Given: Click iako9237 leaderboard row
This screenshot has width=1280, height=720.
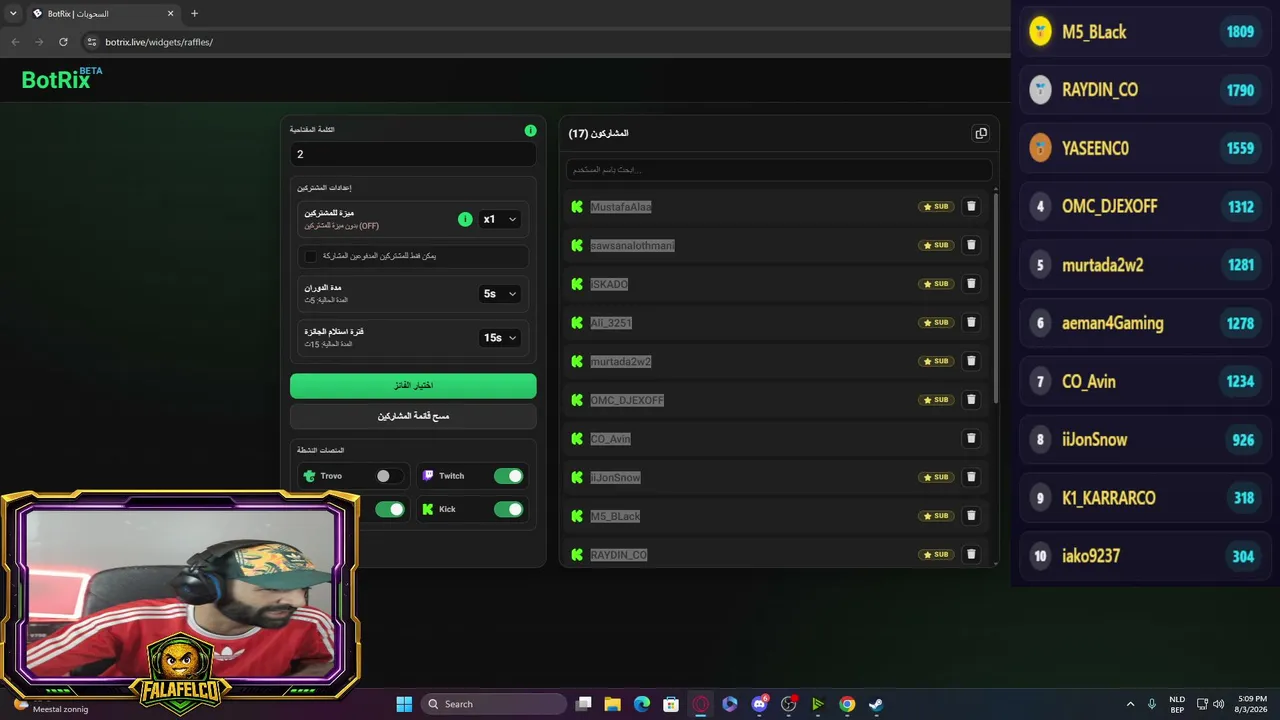Looking at the screenshot, I should tap(1144, 556).
